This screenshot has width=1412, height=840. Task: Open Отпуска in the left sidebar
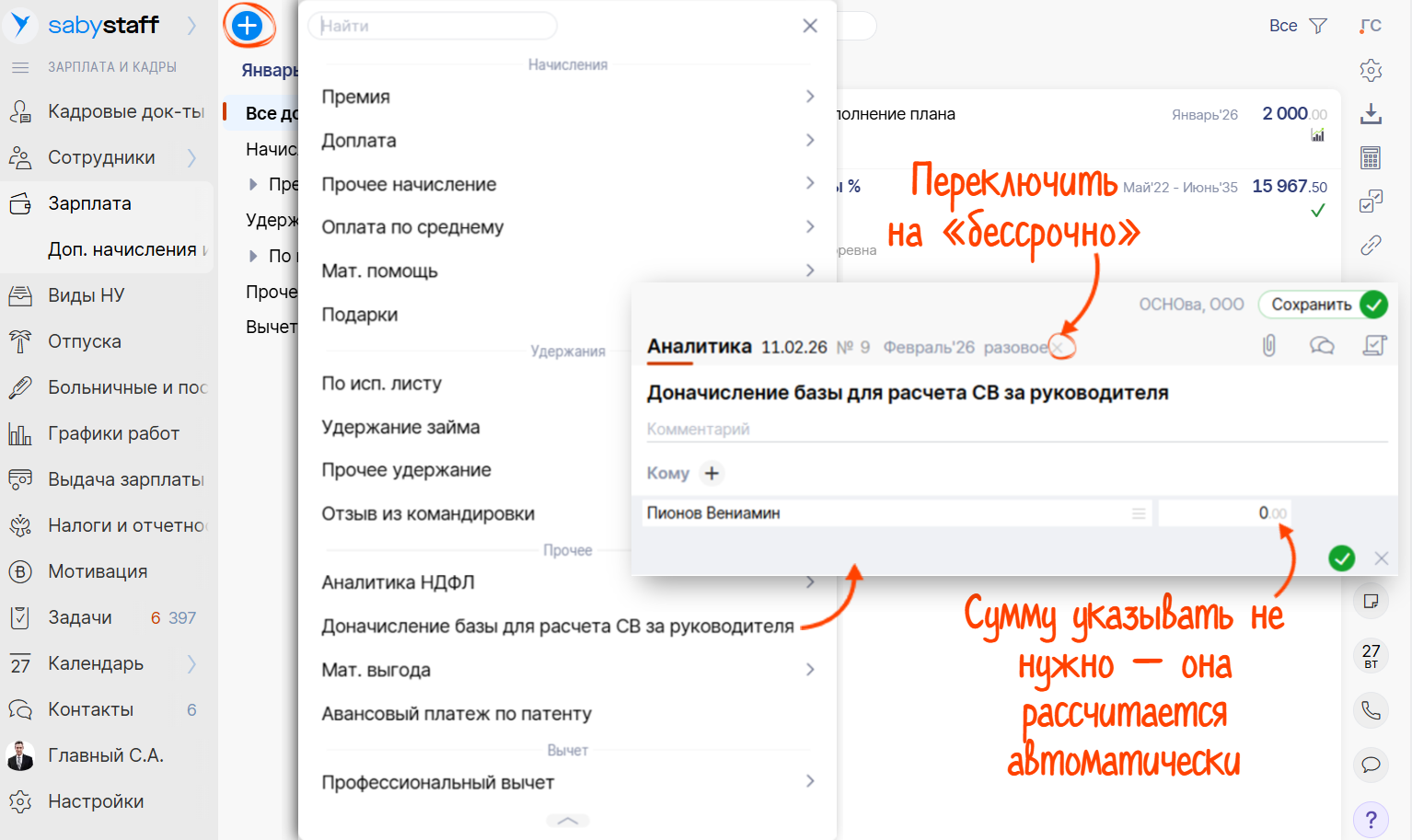click(x=85, y=341)
